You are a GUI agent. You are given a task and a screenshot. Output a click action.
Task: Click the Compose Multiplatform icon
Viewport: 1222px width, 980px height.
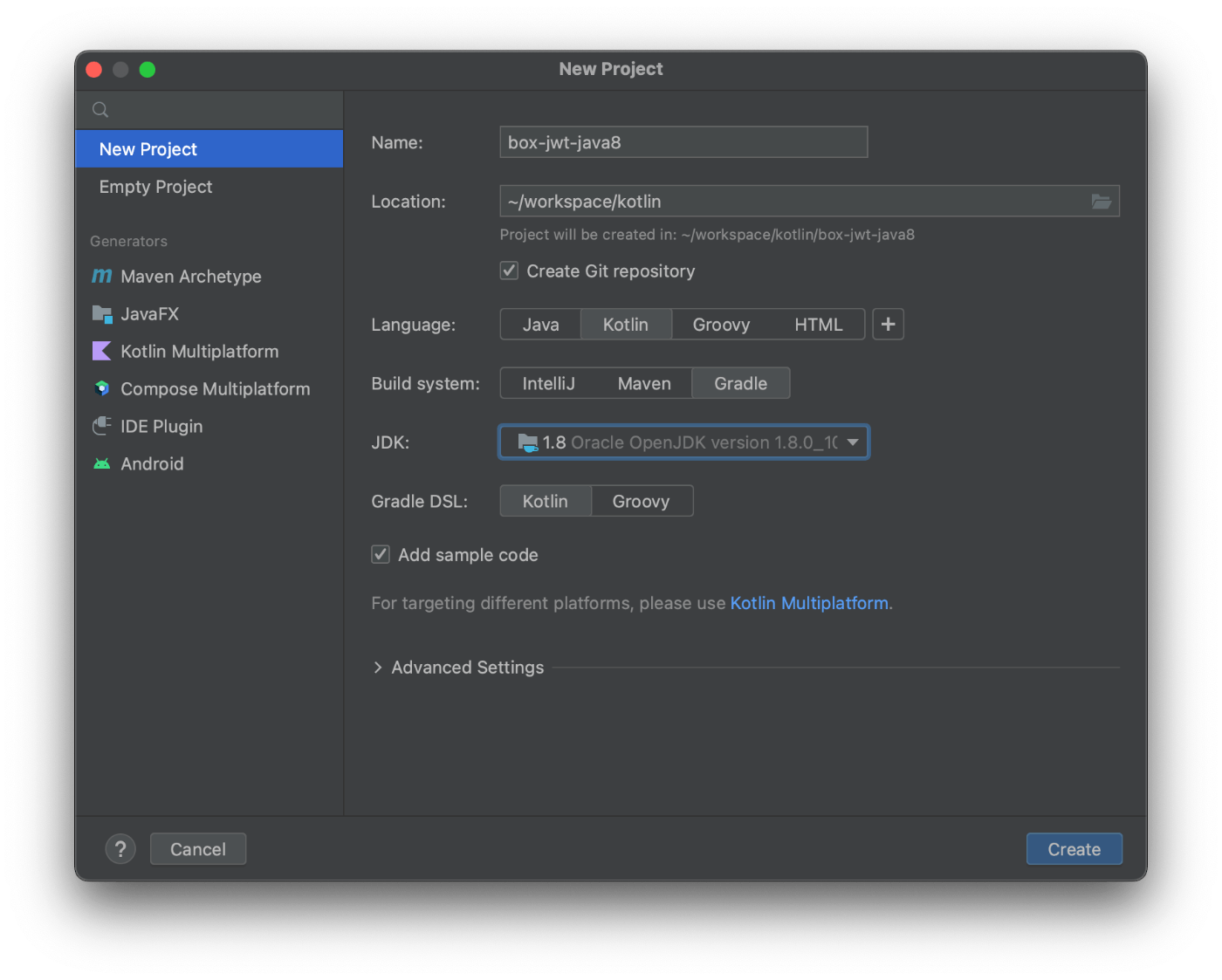point(102,388)
